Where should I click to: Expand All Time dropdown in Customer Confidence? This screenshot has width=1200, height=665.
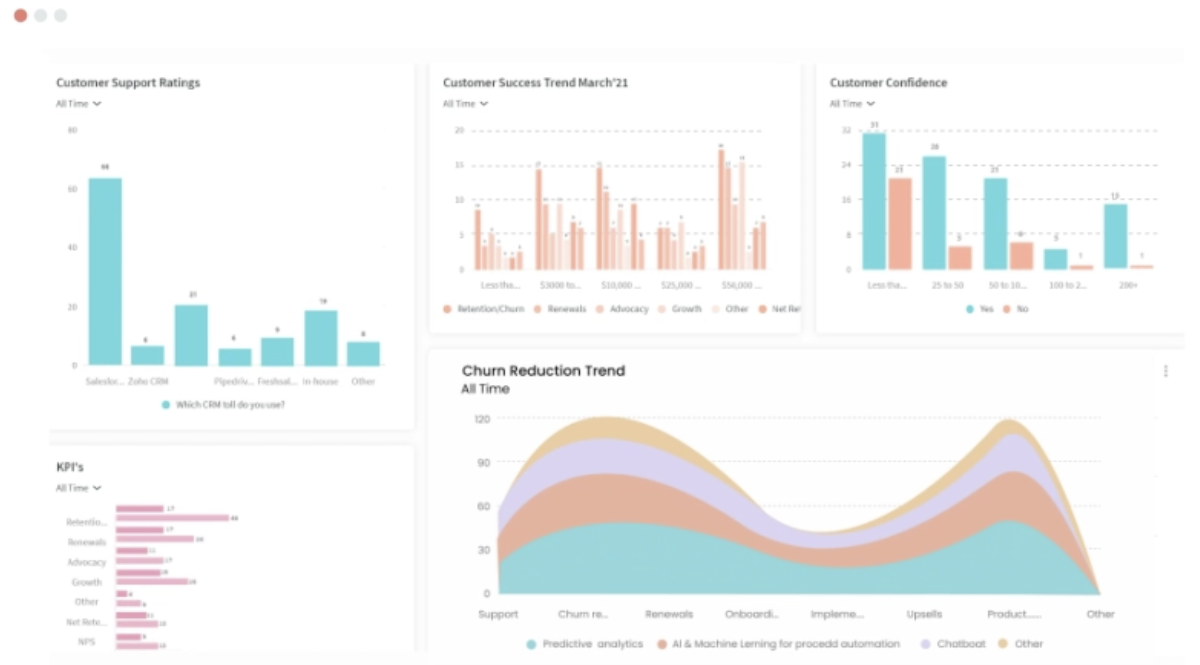[852, 104]
